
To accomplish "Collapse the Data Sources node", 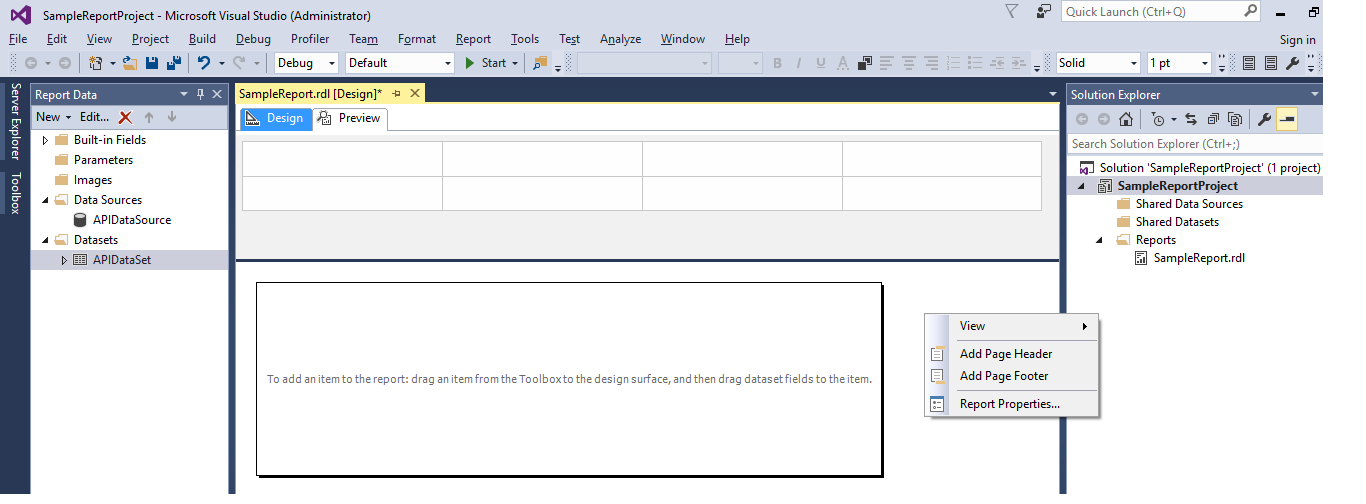I will point(45,200).
